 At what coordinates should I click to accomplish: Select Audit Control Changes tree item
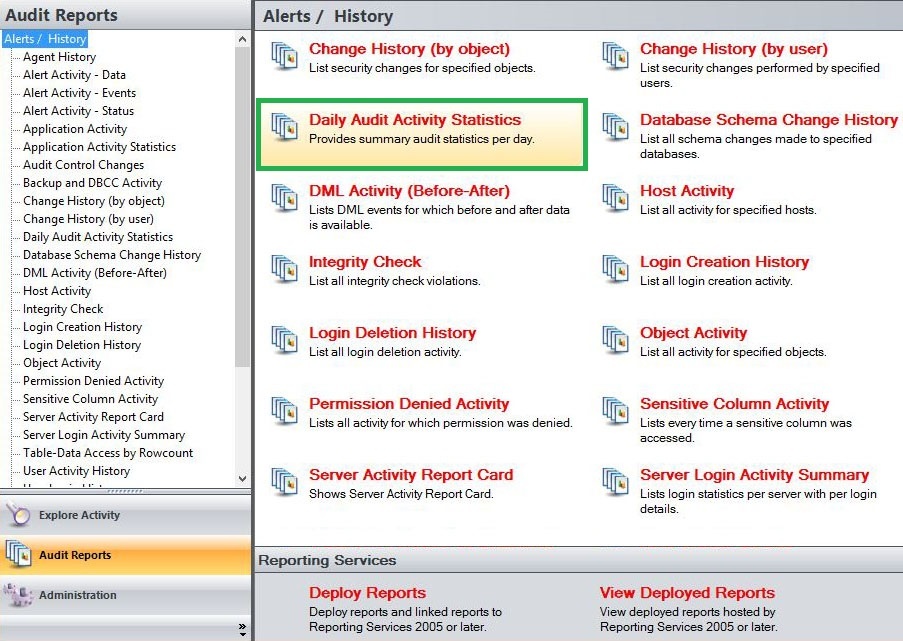point(84,165)
